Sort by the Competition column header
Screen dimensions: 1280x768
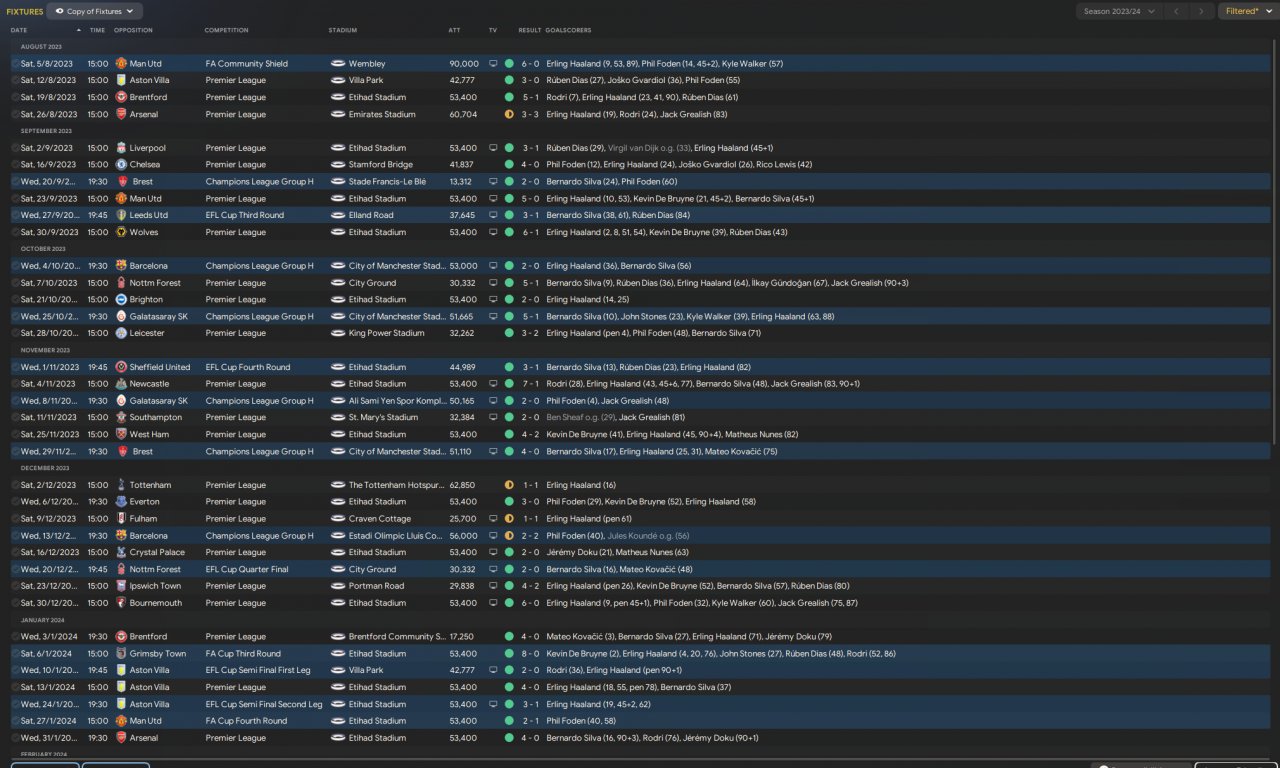(x=226, y=30)
